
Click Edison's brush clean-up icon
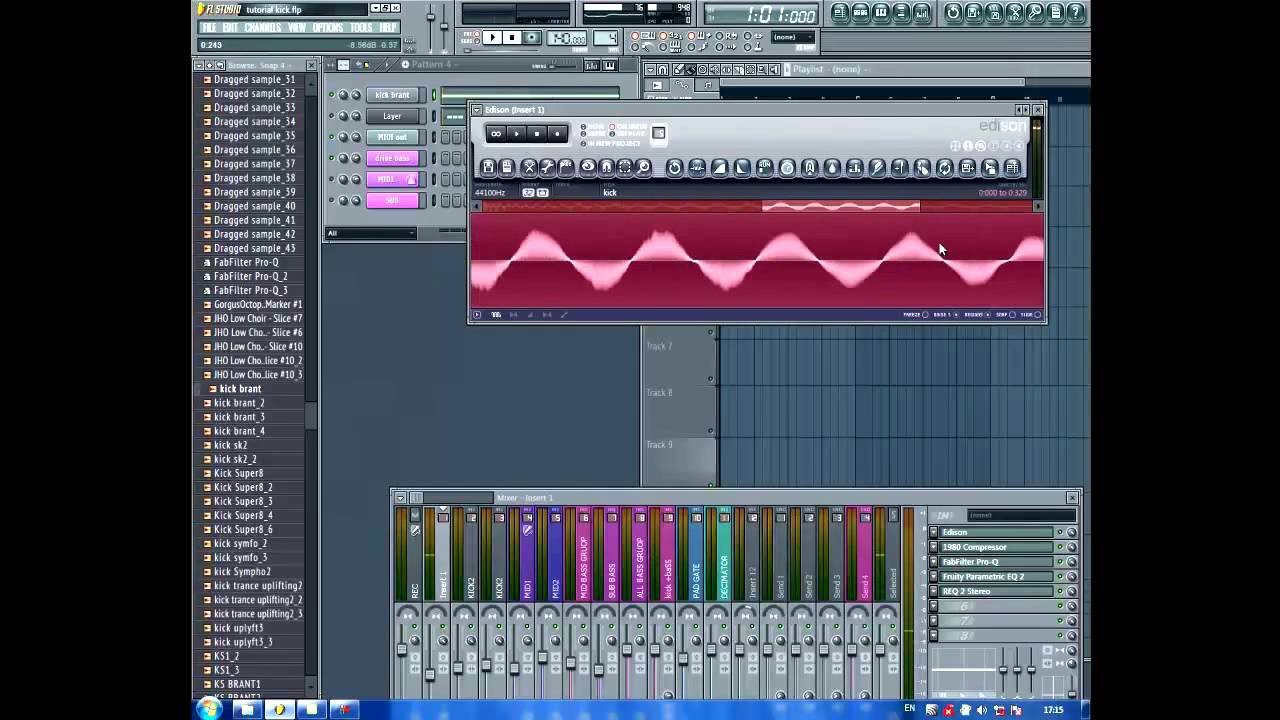(x=877, y=168)
